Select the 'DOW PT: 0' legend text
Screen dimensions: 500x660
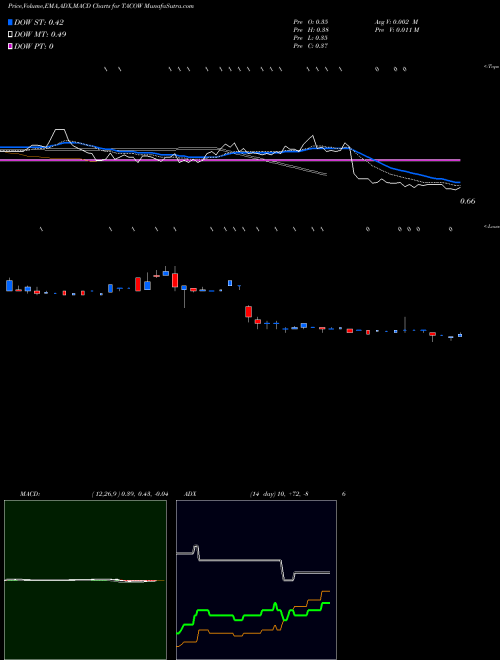point(34,46)
